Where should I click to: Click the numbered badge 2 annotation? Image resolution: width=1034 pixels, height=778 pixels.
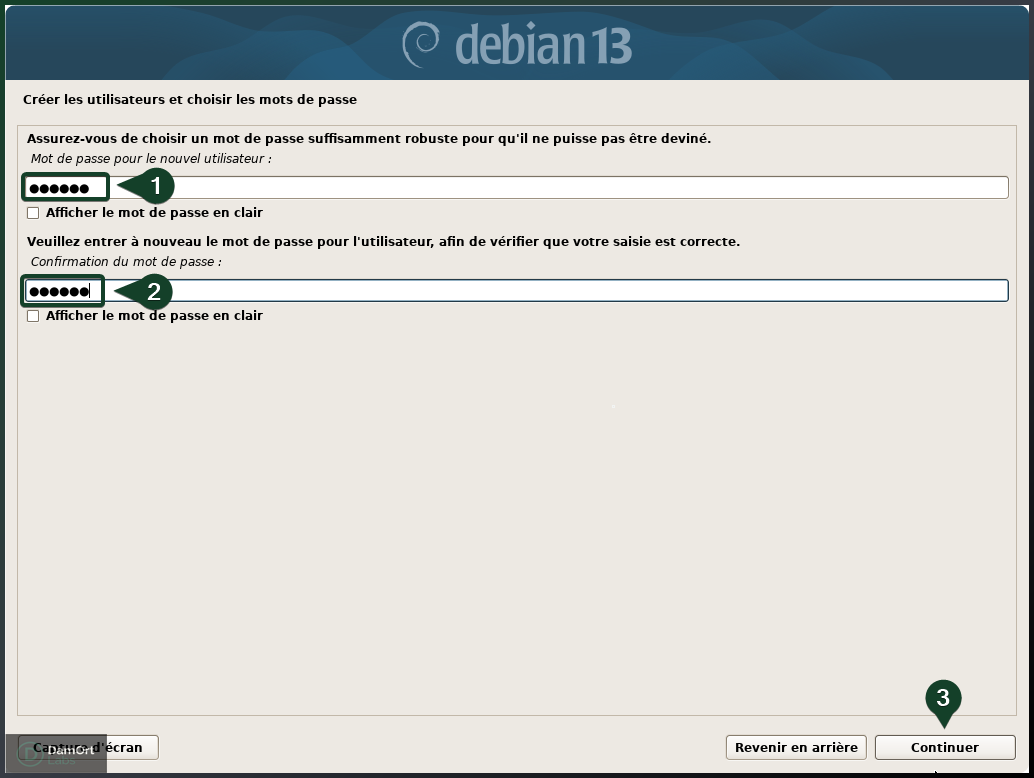pyautogui.click(x=157, y=289)
